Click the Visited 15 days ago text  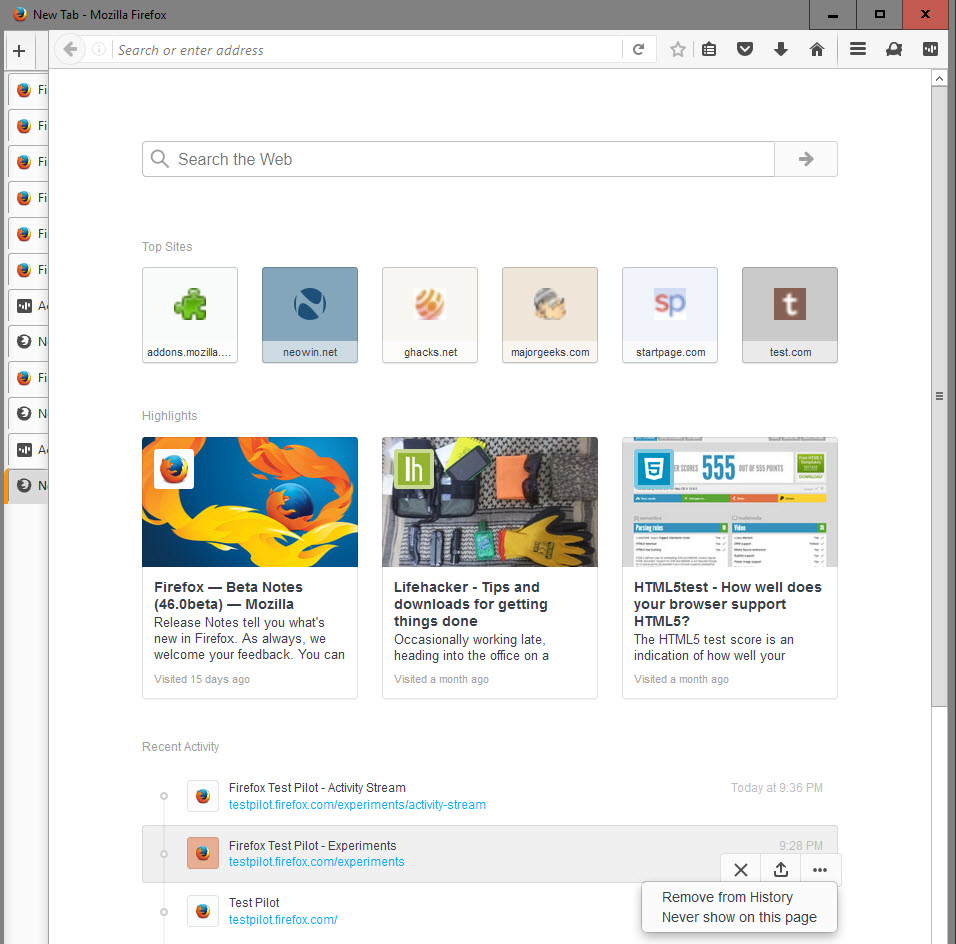(x=202, y=679)
